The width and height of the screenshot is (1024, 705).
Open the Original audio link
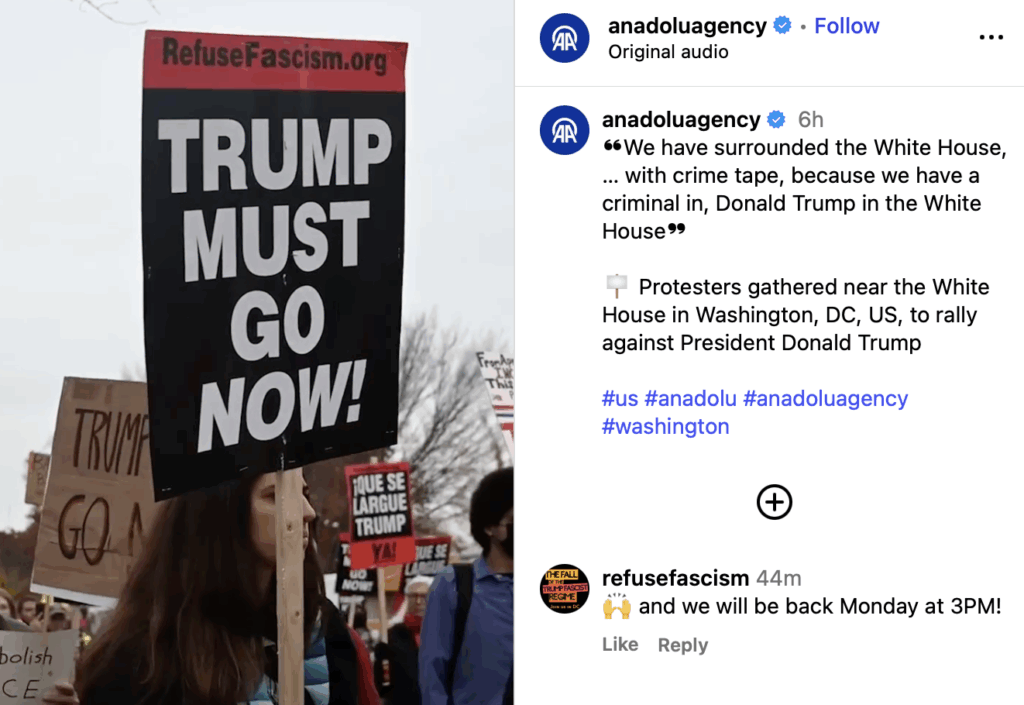point(668,52)
